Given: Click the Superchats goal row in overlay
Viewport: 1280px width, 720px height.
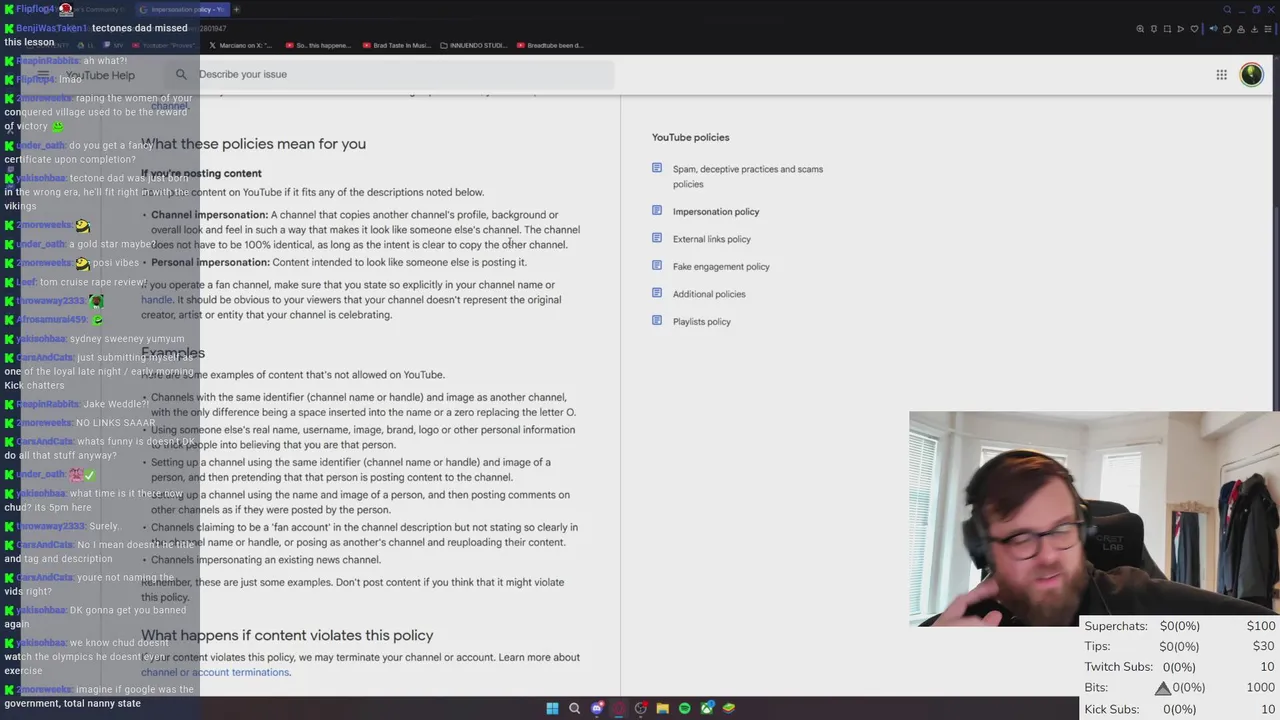Looking at the screenshot, I should click(x=1180, y=626).
